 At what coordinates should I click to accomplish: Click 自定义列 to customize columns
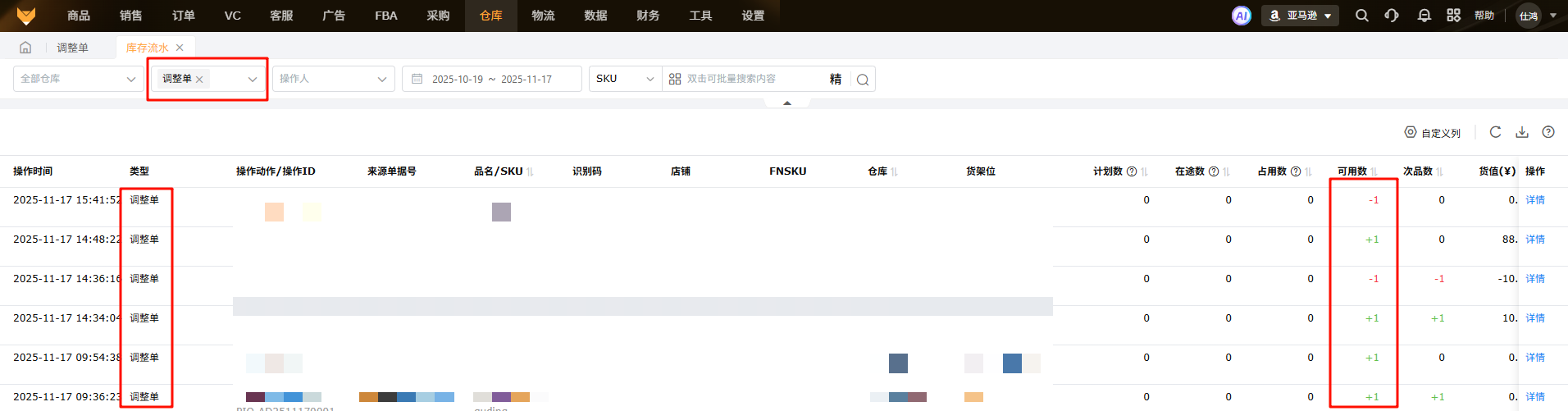1433,133
